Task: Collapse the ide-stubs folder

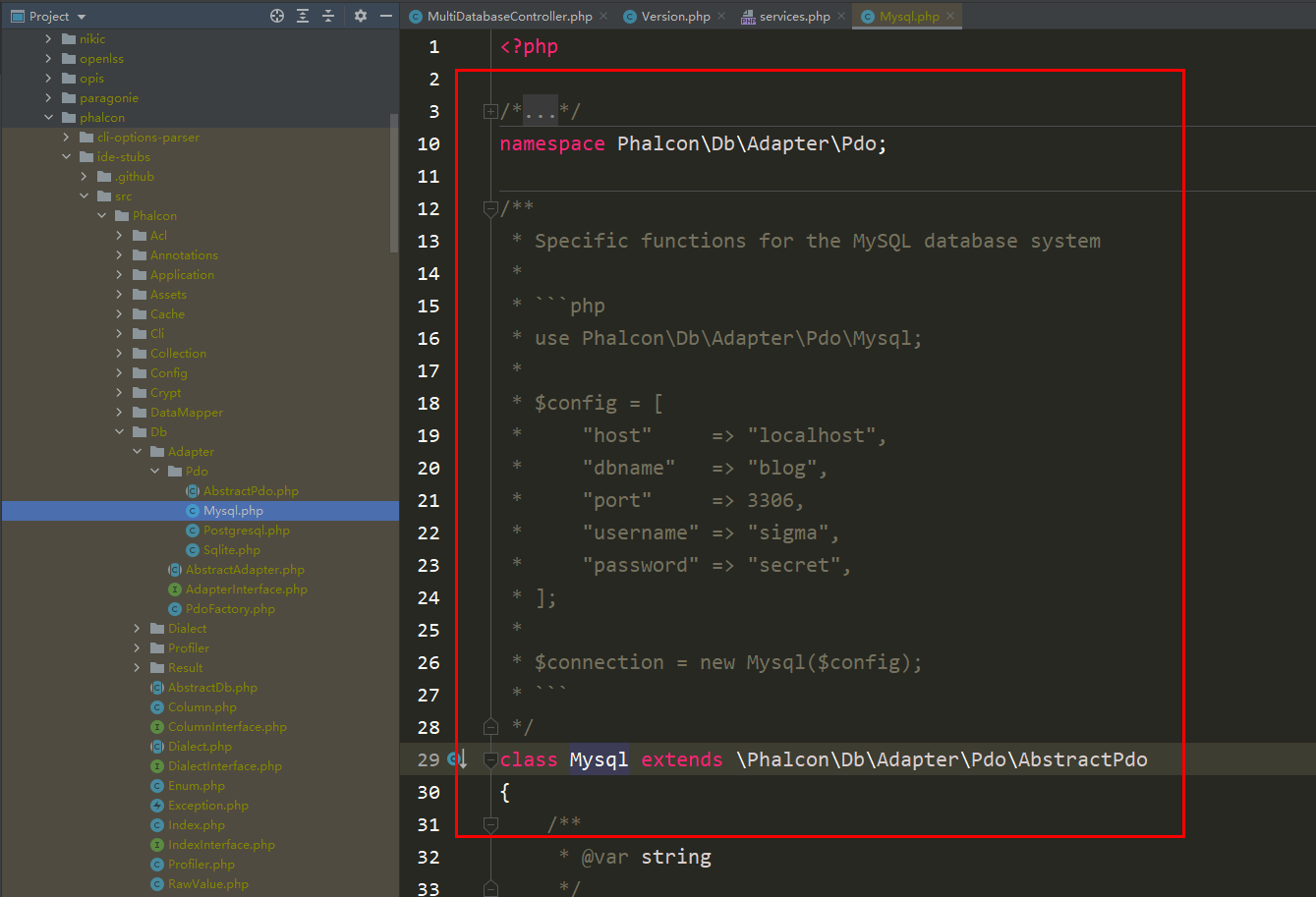Action: point(67,157)
